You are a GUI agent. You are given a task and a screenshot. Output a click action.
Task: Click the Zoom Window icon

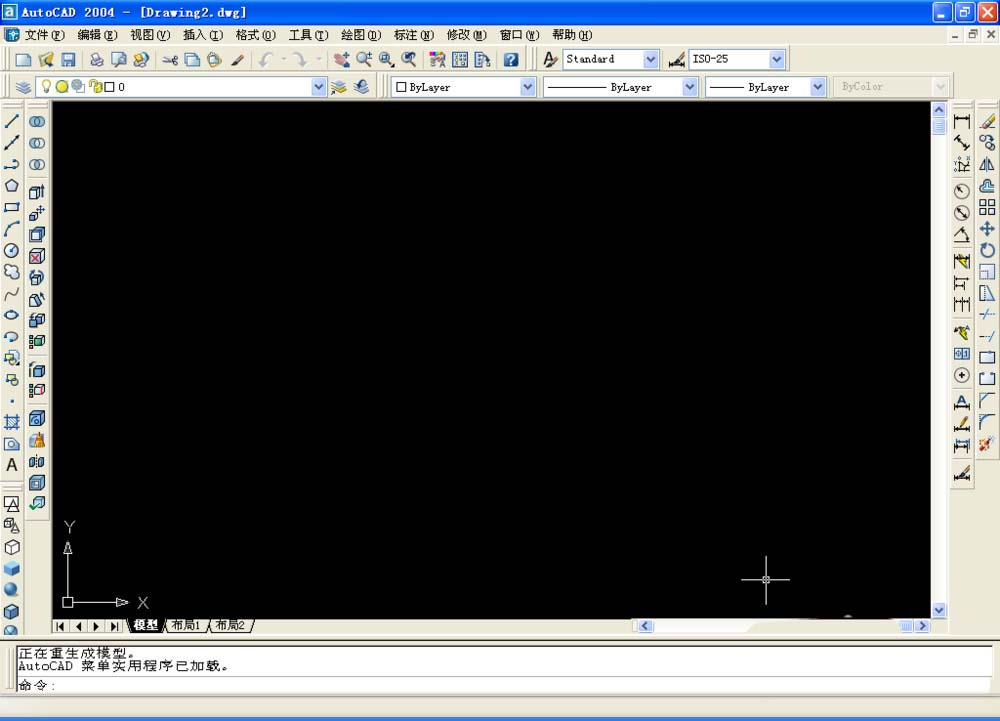[x=386, y=59]
